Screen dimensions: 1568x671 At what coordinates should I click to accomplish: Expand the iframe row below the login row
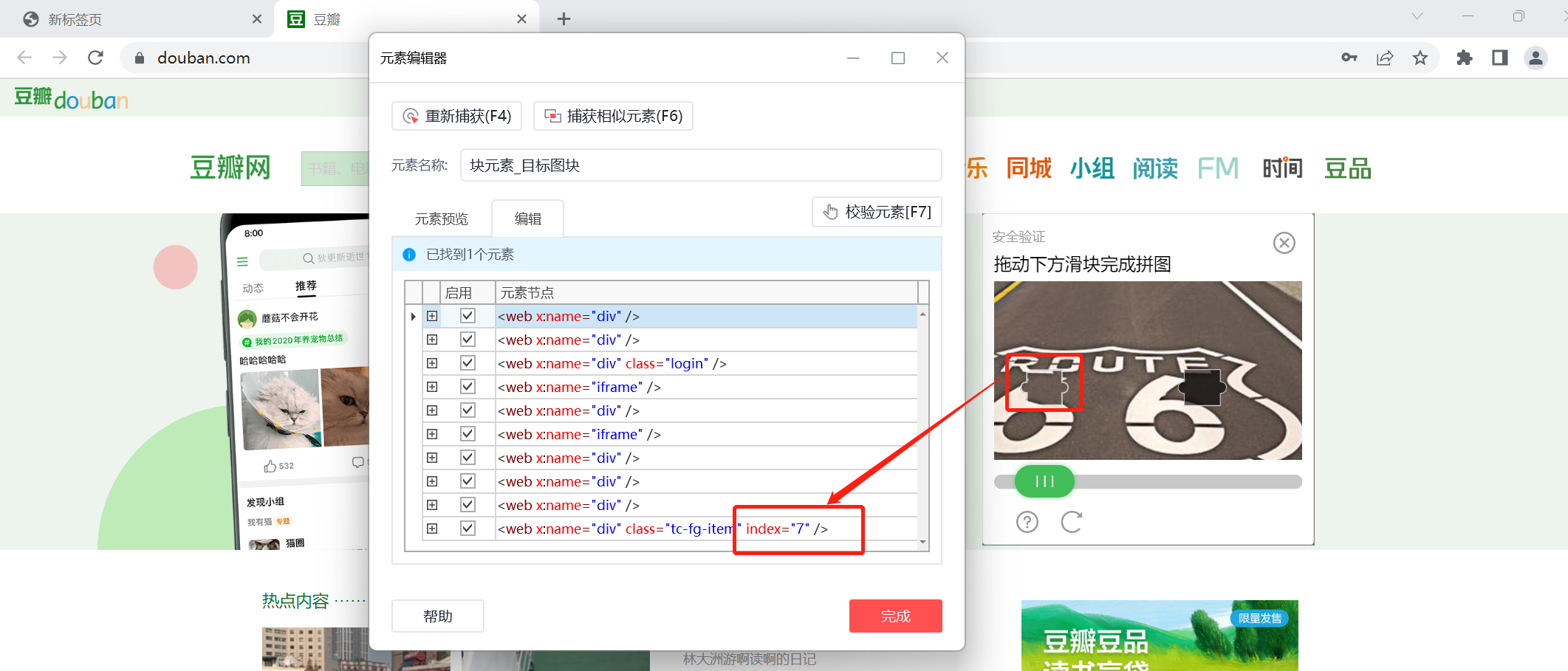(432, 387)
